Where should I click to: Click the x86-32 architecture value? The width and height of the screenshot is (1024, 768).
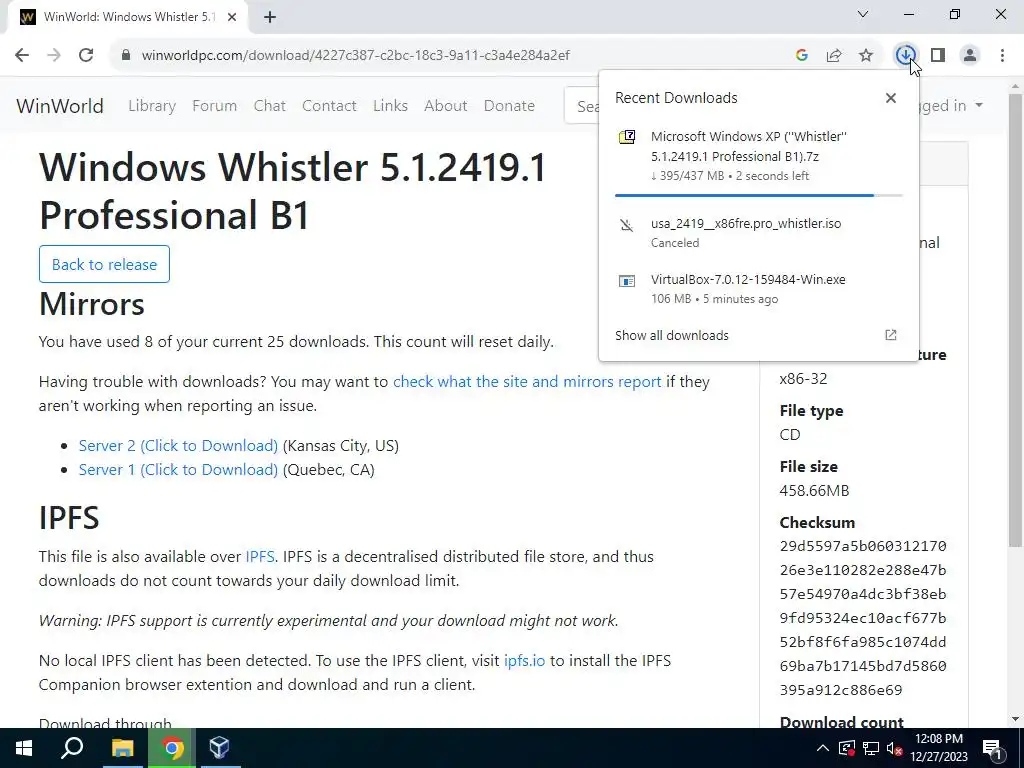click(x=803, y=379)
